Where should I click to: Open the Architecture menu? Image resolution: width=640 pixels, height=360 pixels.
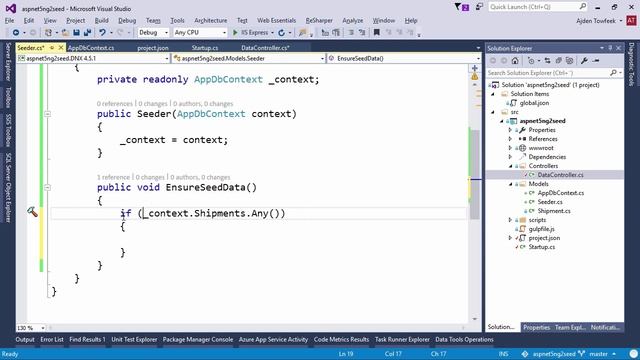(211, 20)
